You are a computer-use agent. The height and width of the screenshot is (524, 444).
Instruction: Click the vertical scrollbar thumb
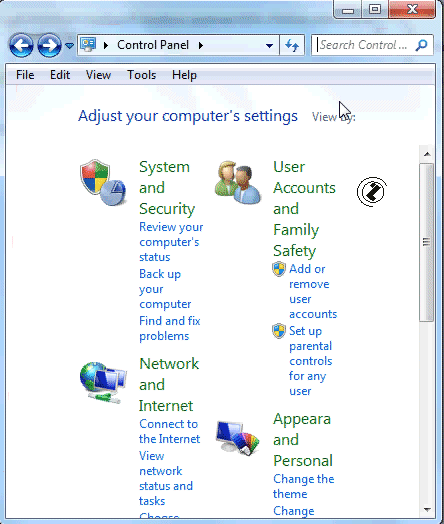tap(426, 242)
